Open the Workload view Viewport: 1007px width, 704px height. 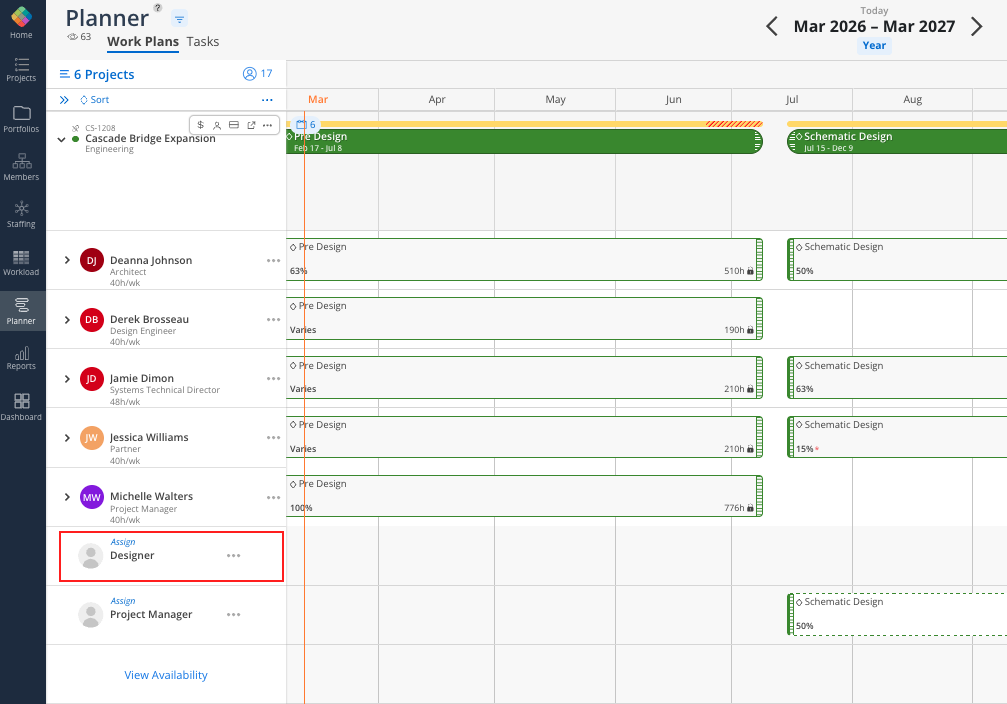click(21, 263)
